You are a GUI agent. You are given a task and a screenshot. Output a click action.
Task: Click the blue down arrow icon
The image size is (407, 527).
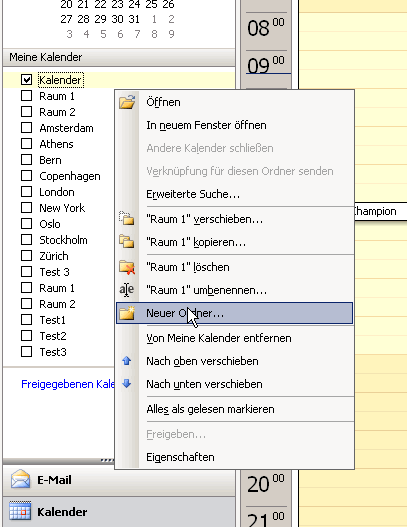(127, 383)
